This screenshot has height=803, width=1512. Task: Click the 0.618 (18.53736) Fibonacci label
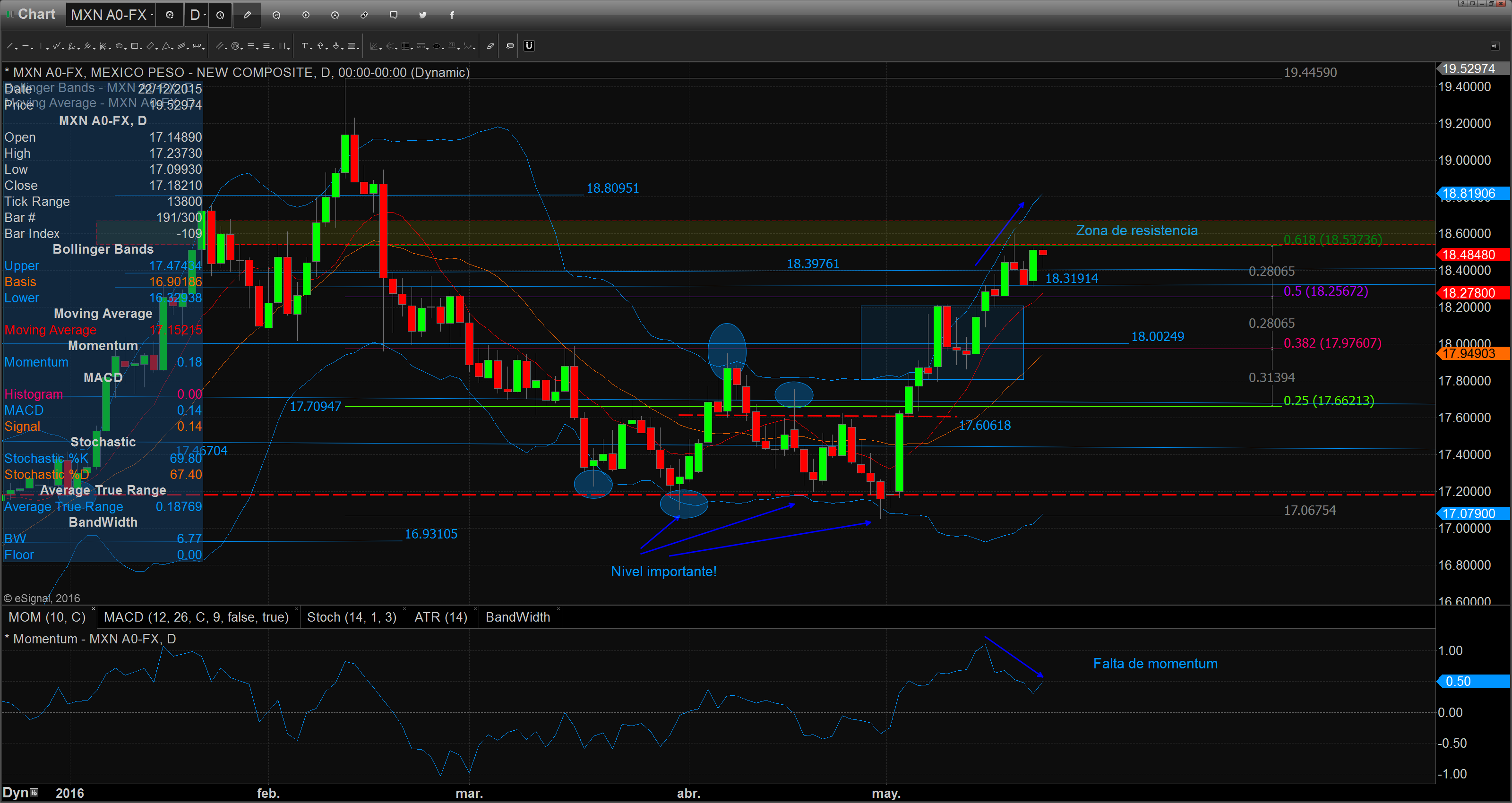[x=1332, y=239]
